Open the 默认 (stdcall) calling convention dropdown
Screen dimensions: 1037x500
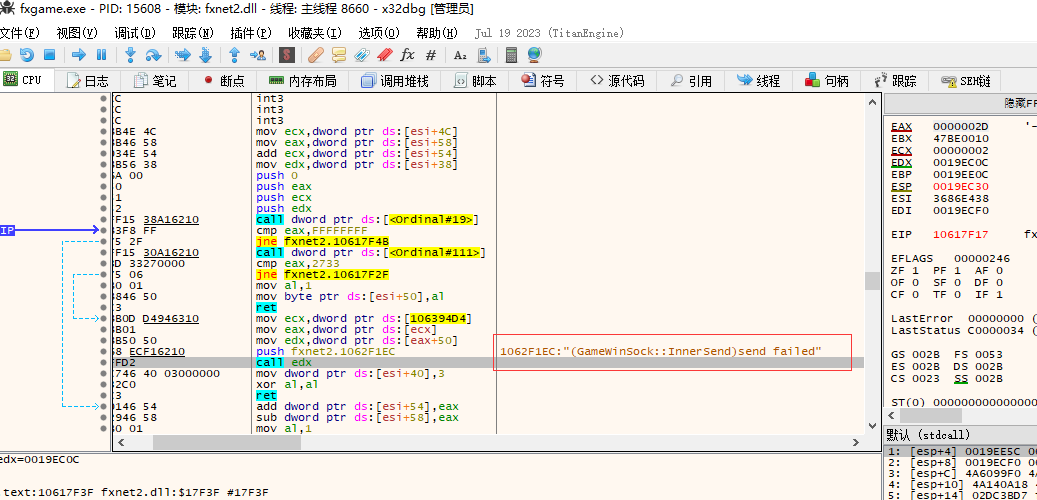960,435
